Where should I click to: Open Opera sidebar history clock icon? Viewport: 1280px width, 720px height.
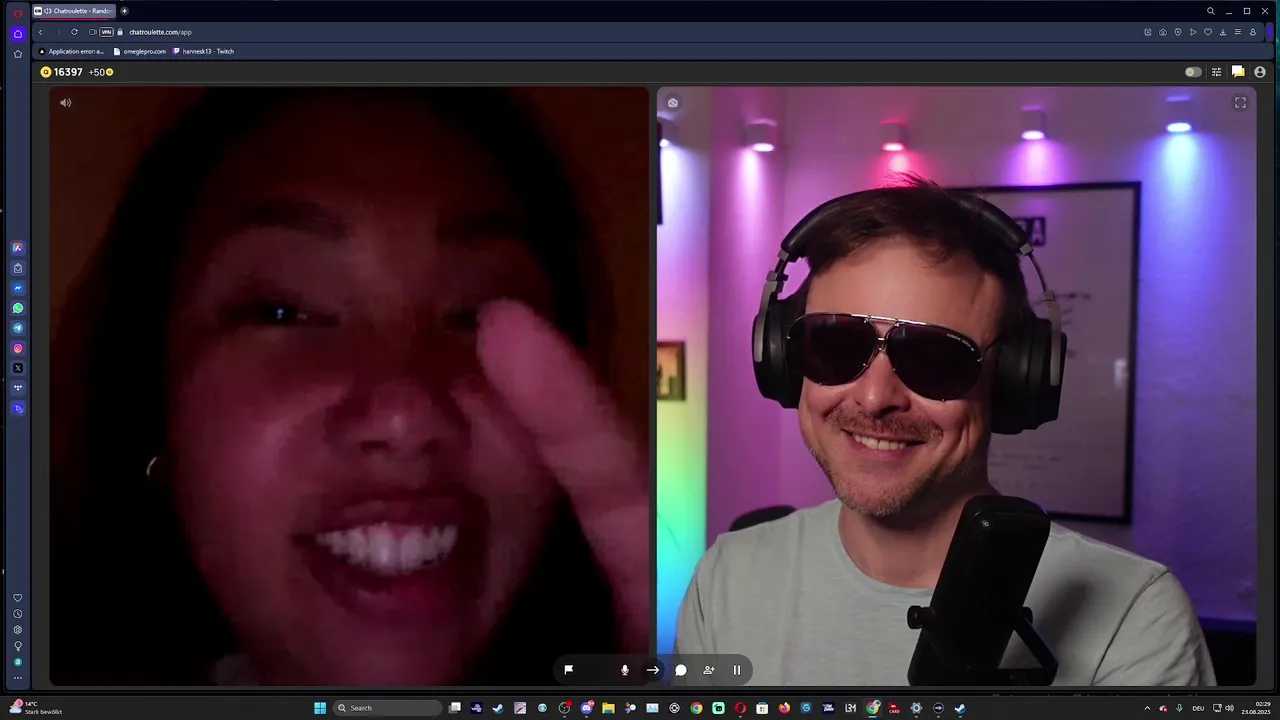click(x=17, y=614)
